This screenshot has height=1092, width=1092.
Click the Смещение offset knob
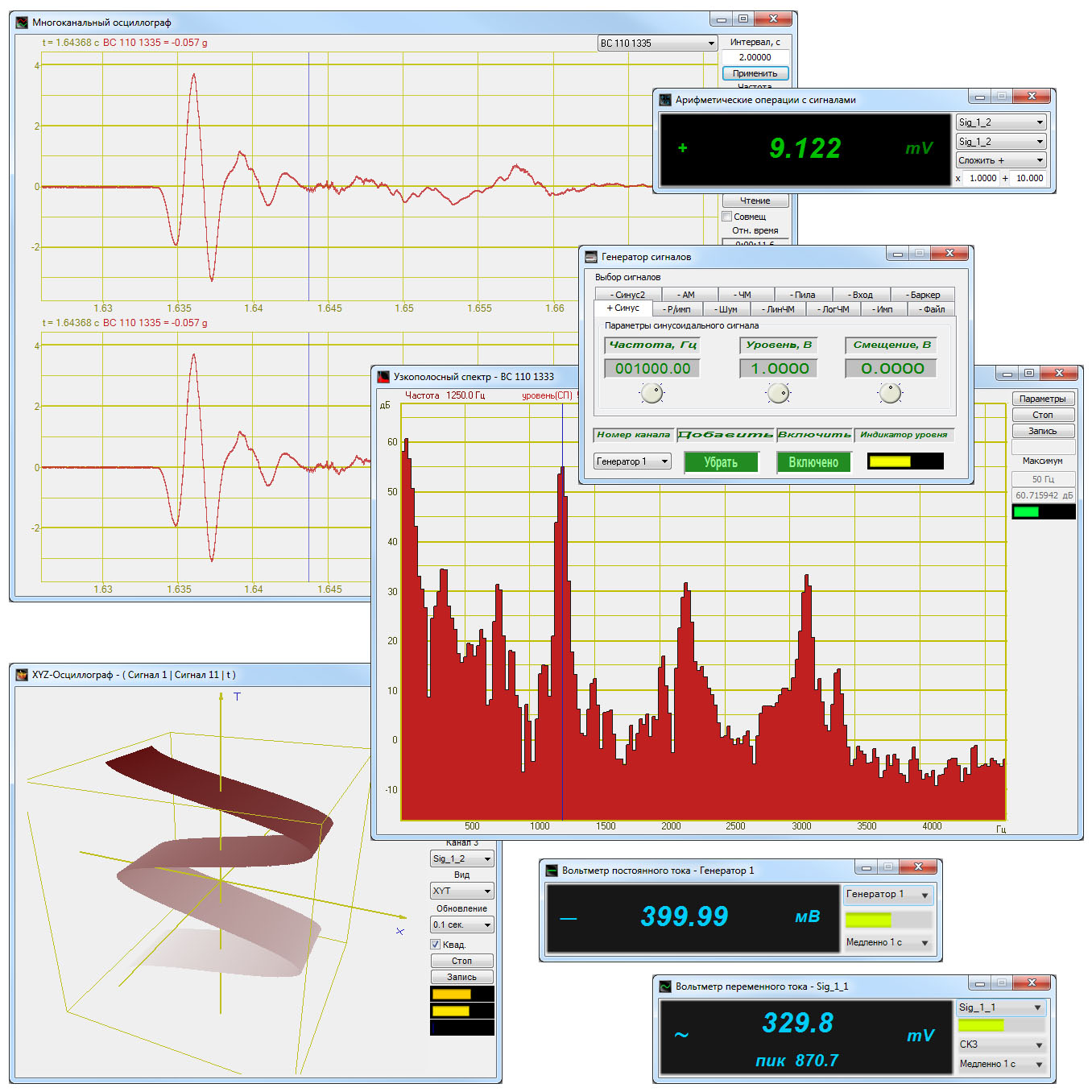[890, 393]
